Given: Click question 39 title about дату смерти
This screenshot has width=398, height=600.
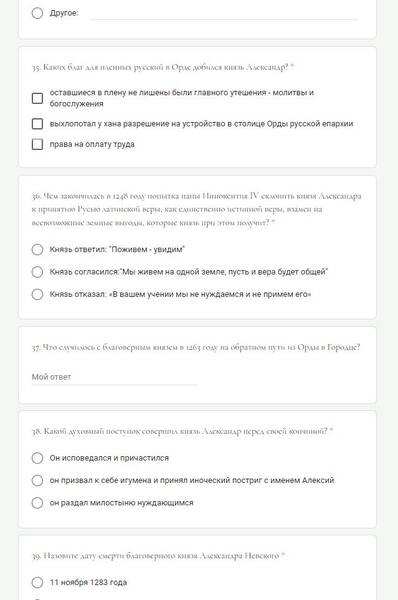Looking at the screenshot, I should pyautogui.click(x=158, y=556).
